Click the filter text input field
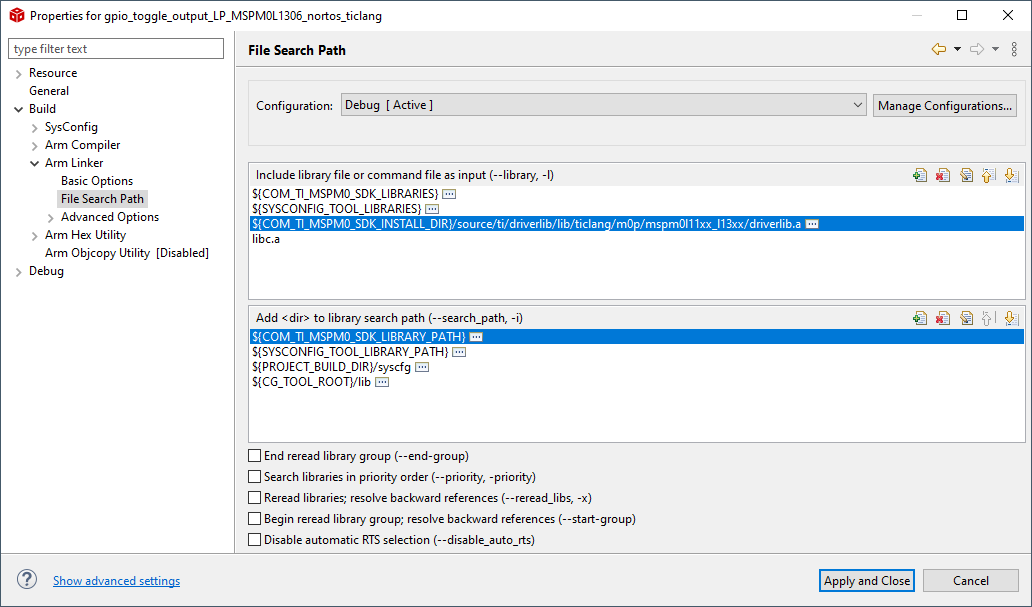1032x607 pixels. click(x=116, y=49)
